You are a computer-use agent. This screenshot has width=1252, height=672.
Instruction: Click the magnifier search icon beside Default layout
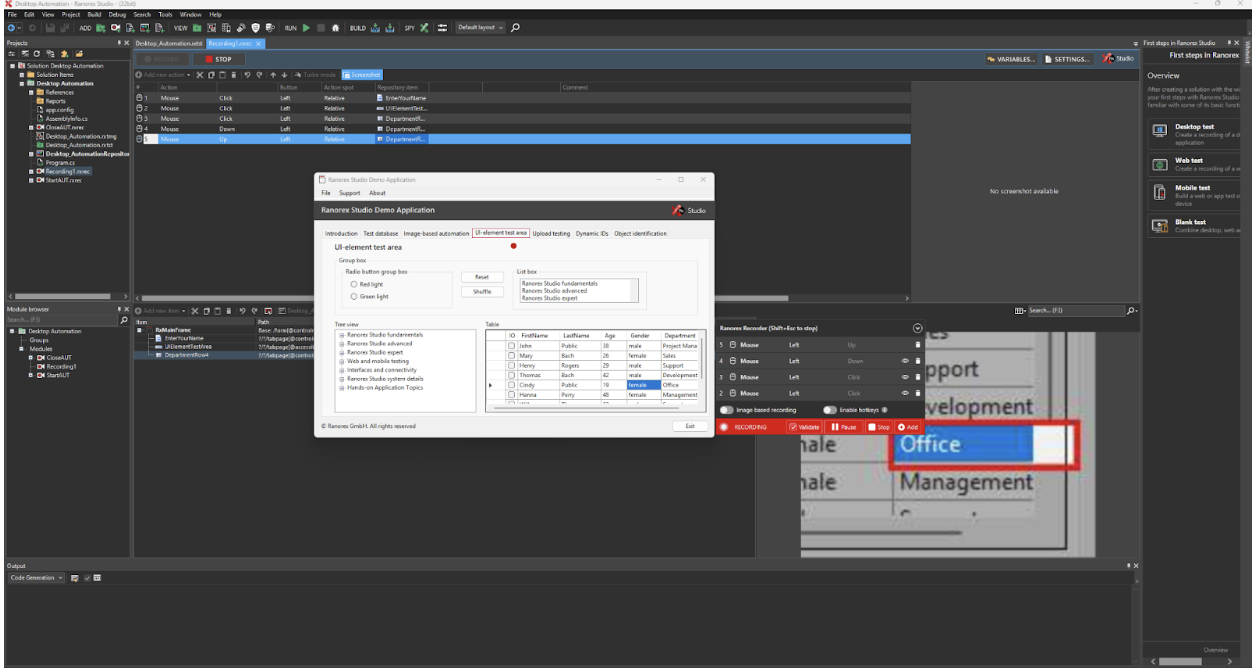[x=515, y=28]
